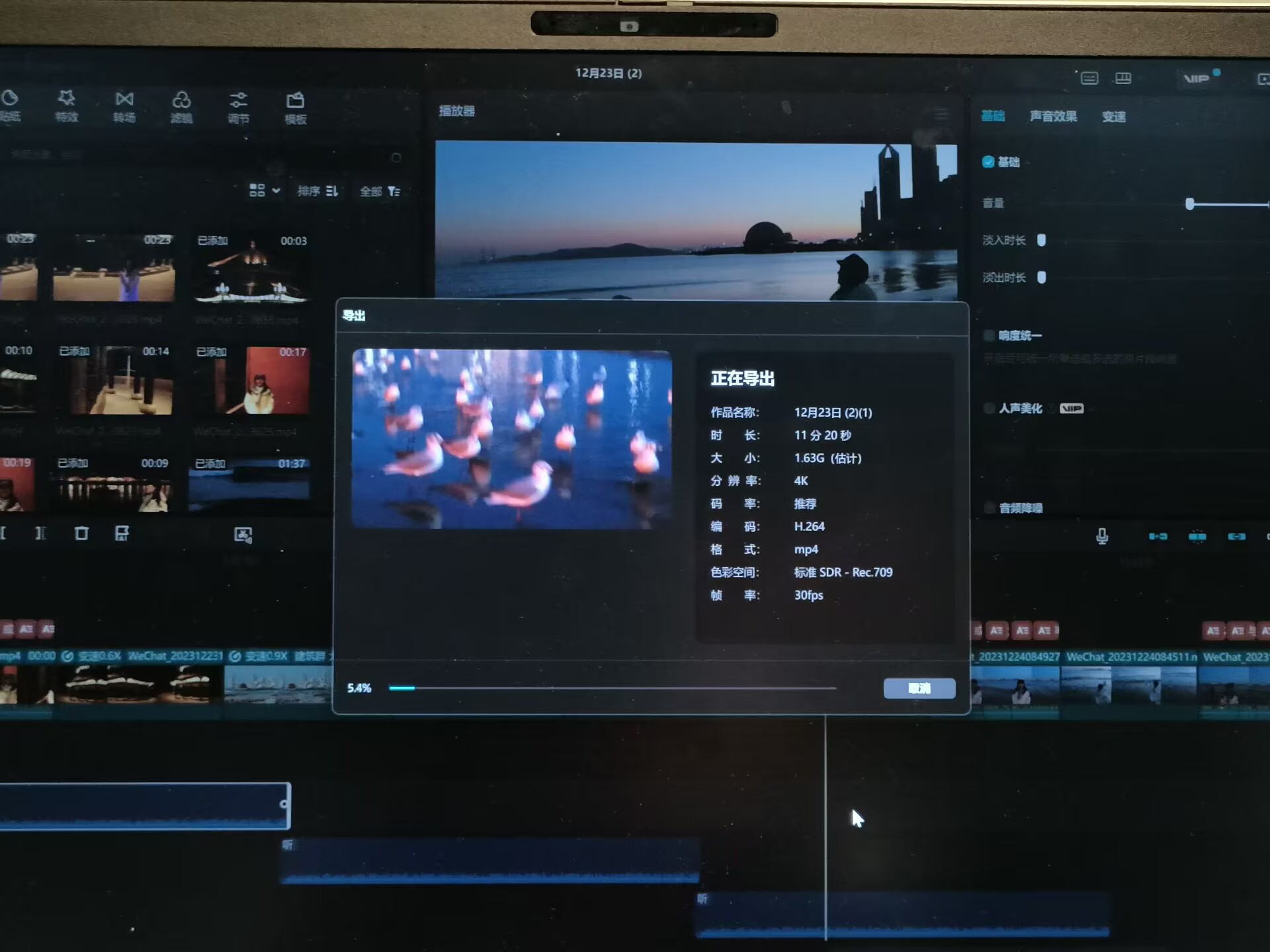The image size is (1270, 952).
Task: Open the 排序 sort dropdown
Action: 317,191
